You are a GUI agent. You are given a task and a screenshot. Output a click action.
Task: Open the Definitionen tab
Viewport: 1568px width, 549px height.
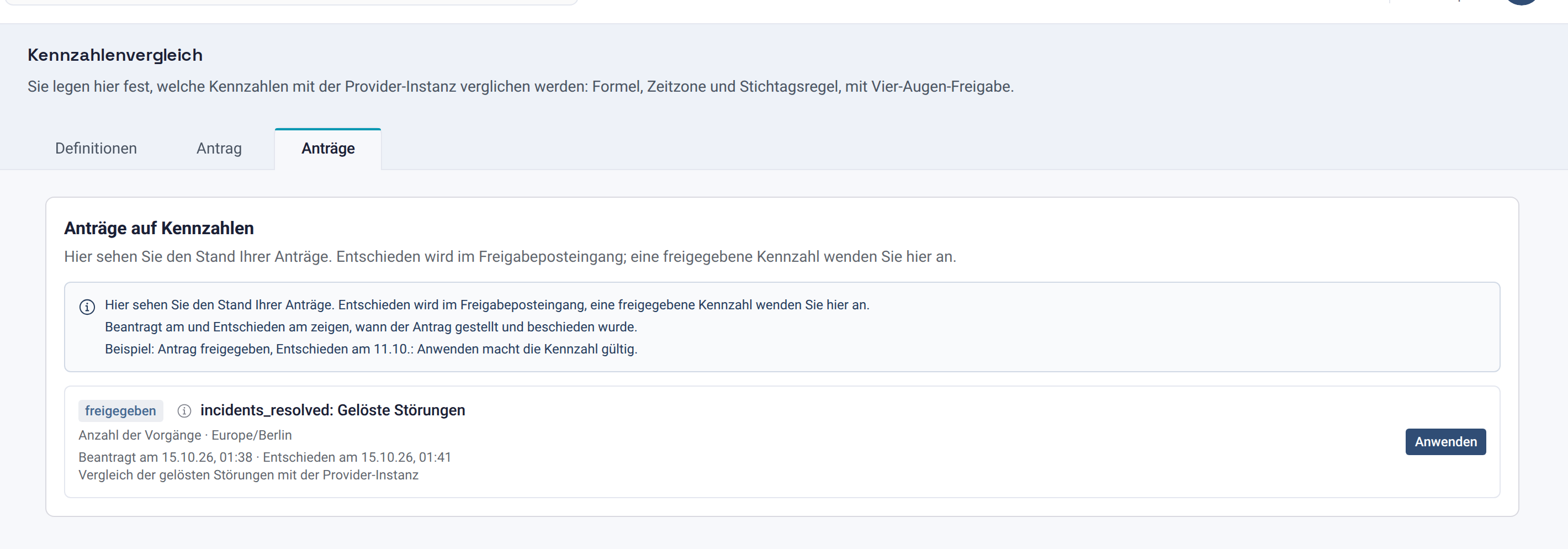point(96,149)
